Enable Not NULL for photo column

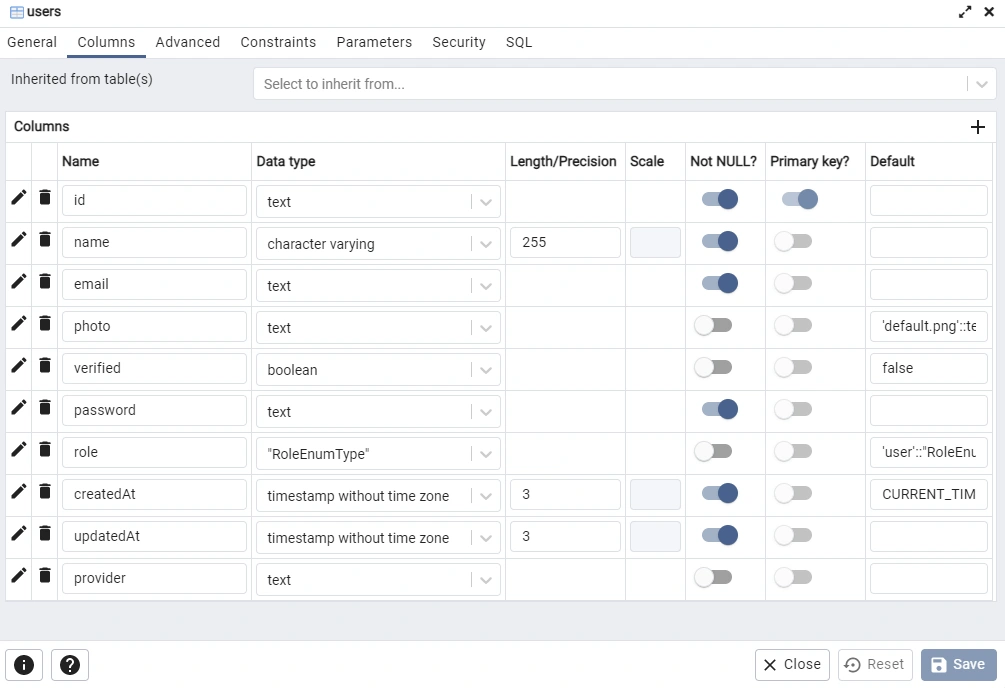click(x=713, y=325)
